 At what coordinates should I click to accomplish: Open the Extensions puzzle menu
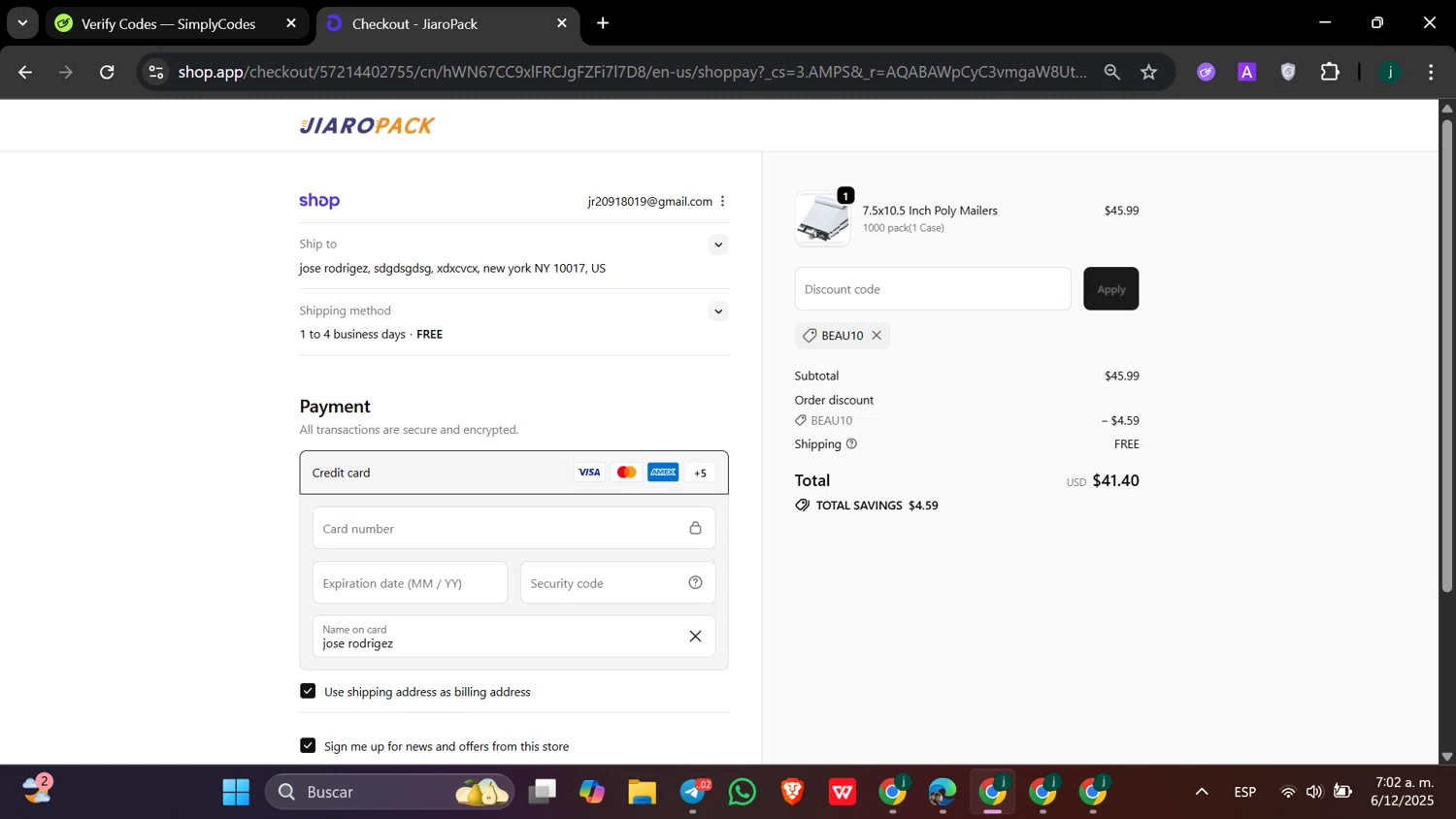pyautogui.click(x=1330, y=72)
